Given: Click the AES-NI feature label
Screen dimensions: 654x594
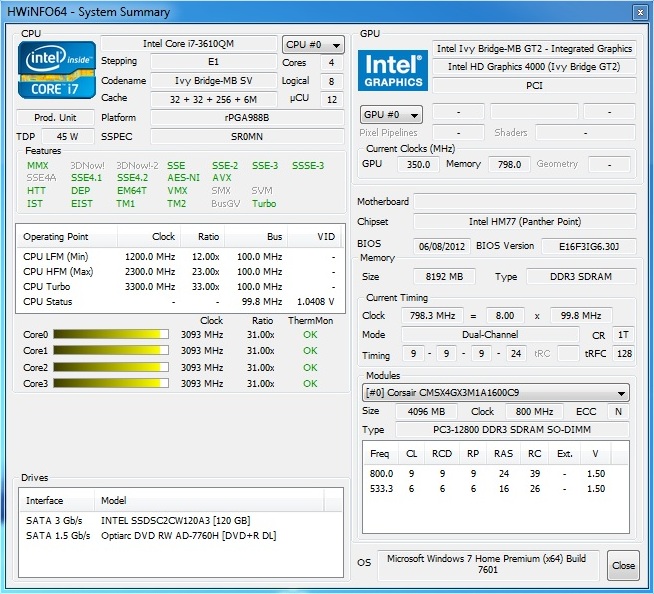Looking at the screenshot, I should click(183, 178).
